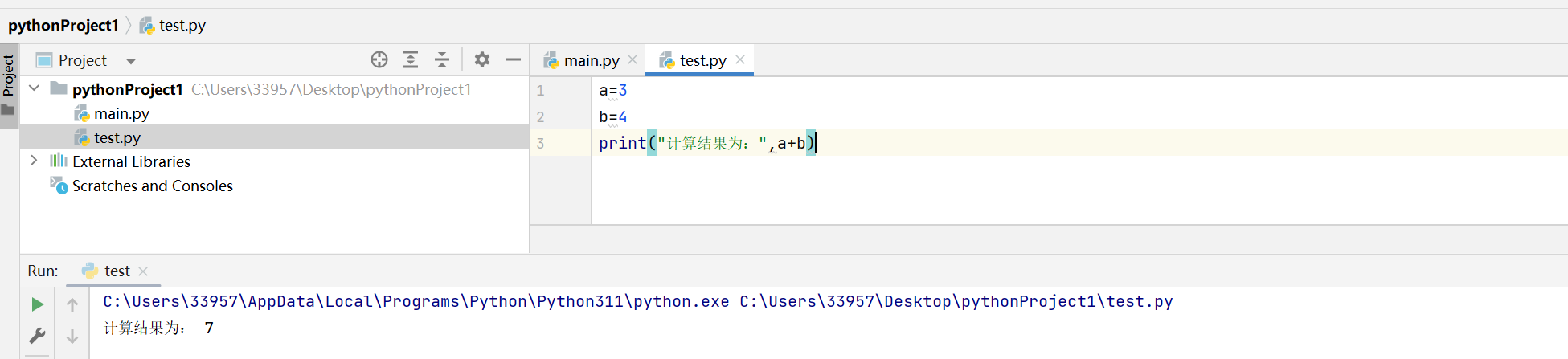Click the down arrow in Run toolbar
This screenshot has height=359, width=1568.
72,337
